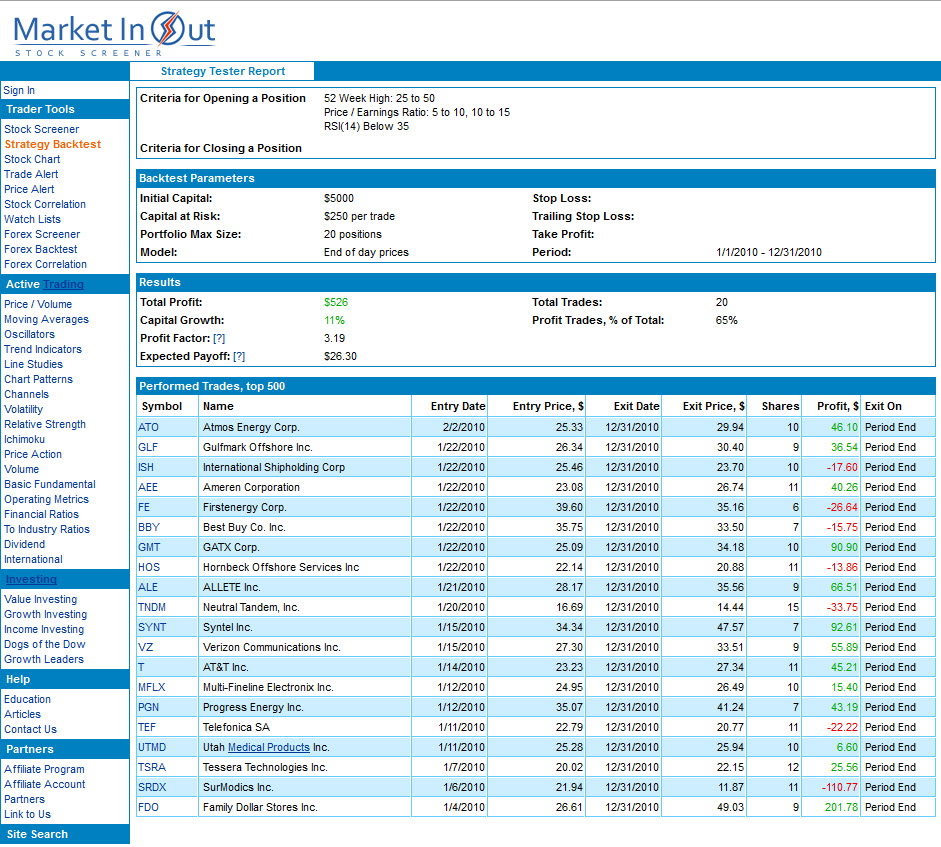Open the Moving Averages screen category
This screenshot has height=847, width=941.
[46, 319]
